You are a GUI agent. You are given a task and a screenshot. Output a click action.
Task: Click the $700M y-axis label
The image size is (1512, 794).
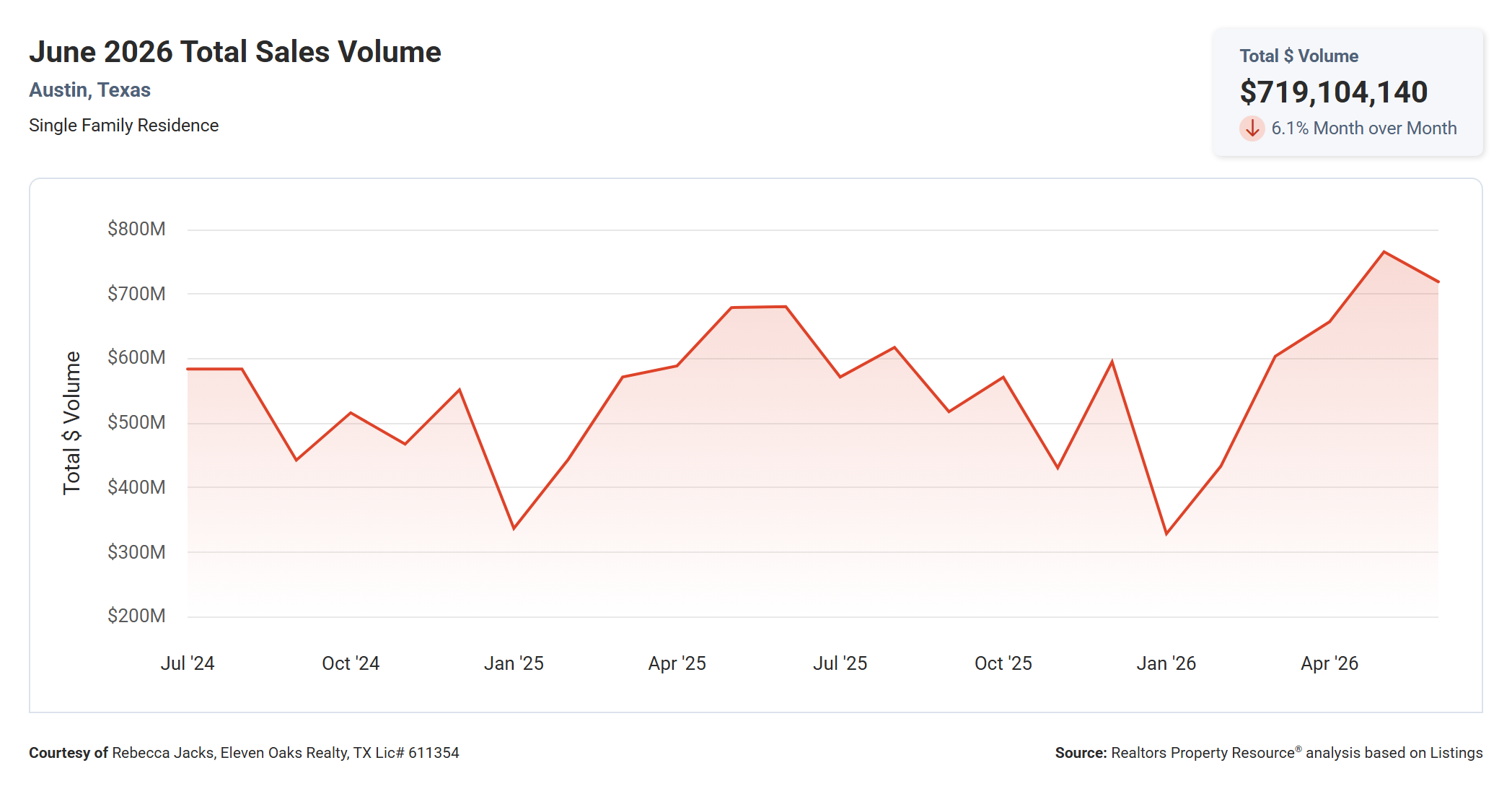coord(136,294)
